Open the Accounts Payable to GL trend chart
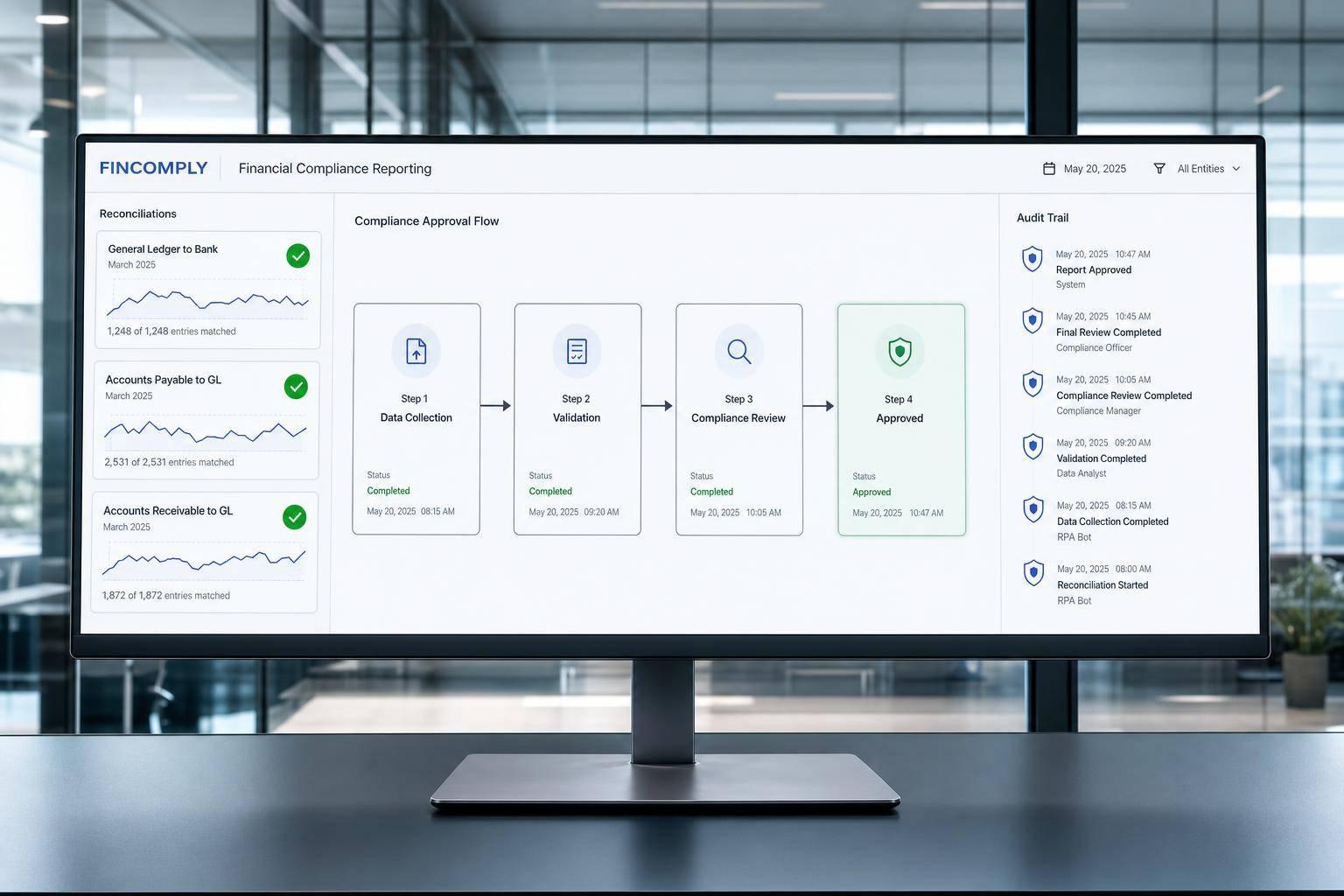 206,430
